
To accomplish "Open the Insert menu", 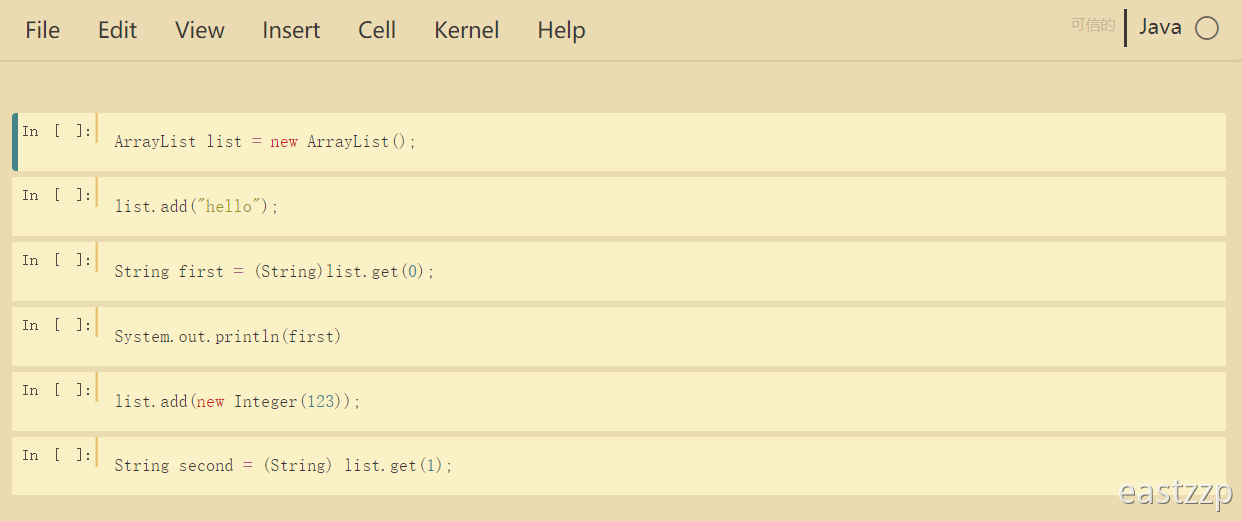I will click(291, 30).
